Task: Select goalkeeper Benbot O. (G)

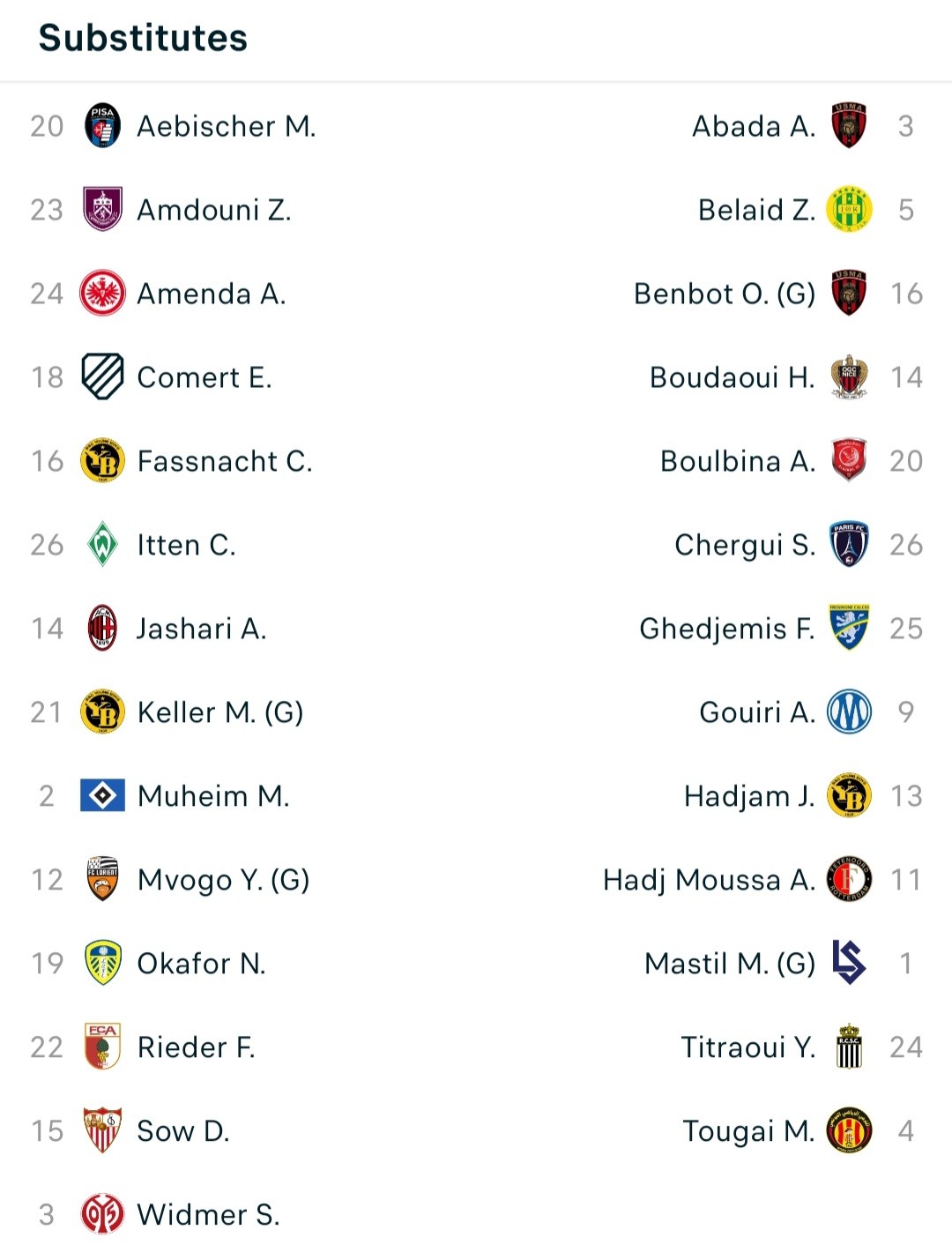Action: (x=725, y=294)
